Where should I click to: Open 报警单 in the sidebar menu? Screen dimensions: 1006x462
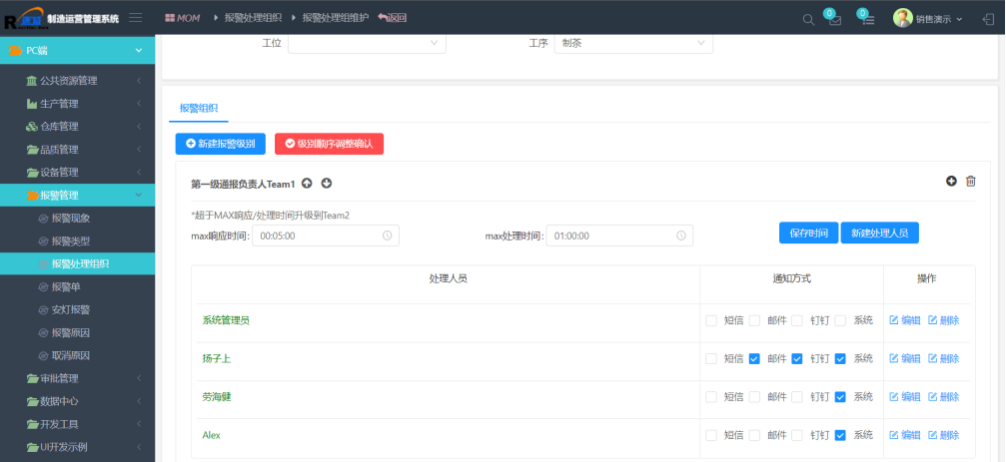tap(66, 287)
